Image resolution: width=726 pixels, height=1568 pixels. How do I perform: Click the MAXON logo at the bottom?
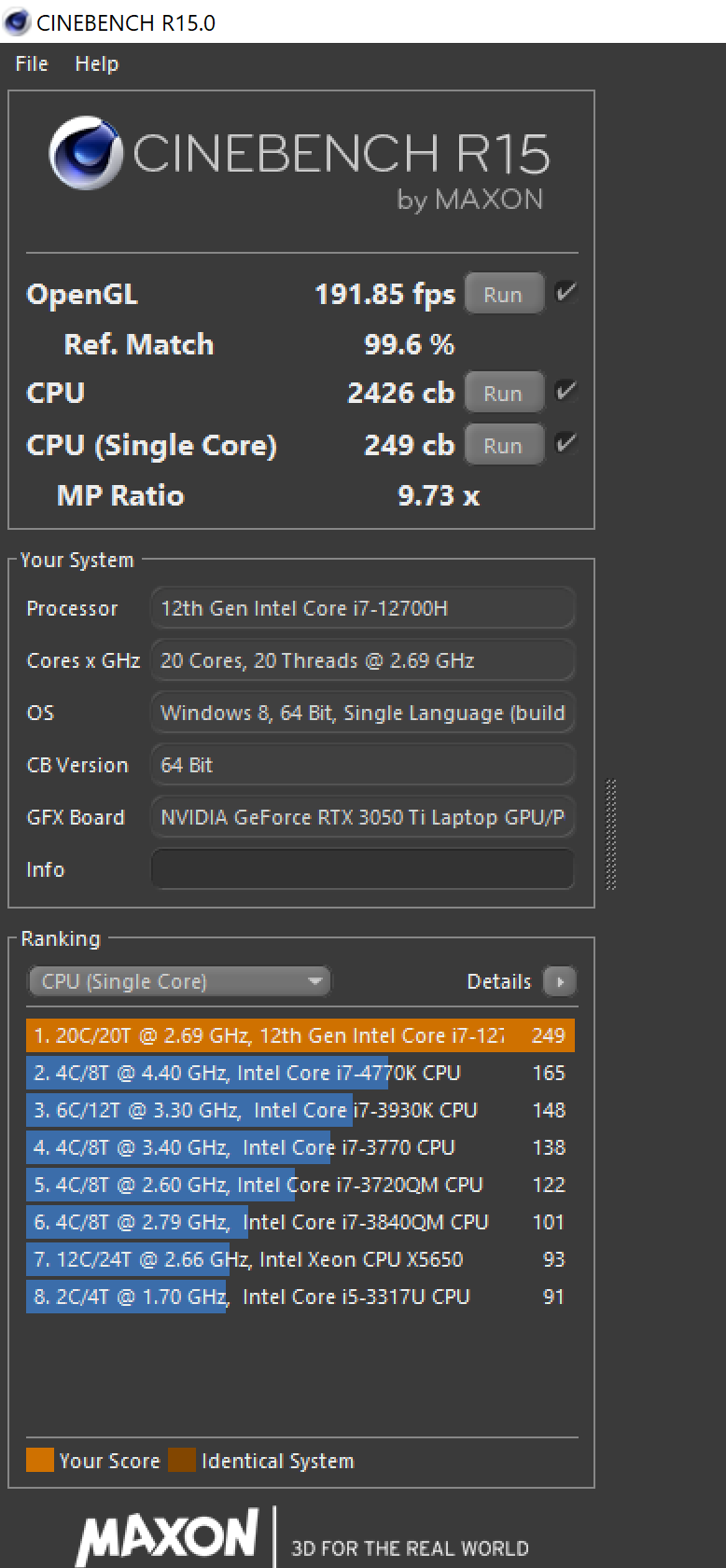coord(167,1536)
